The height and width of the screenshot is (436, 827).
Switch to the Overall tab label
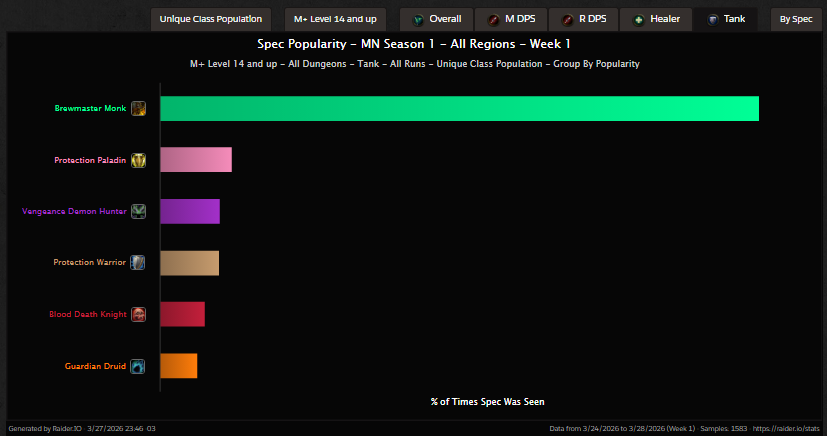(445, 19)
